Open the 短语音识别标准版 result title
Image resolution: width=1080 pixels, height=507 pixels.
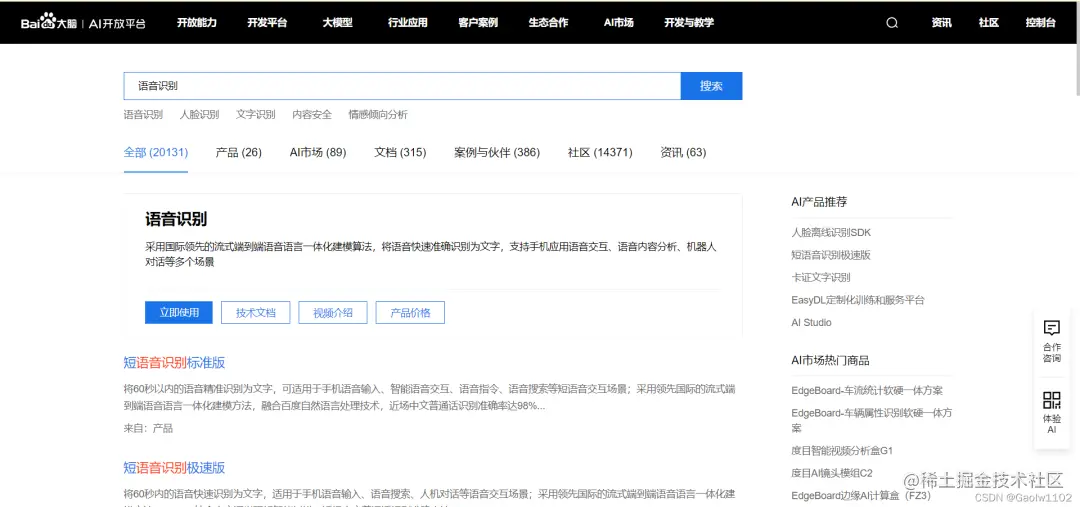pos(174,363)
